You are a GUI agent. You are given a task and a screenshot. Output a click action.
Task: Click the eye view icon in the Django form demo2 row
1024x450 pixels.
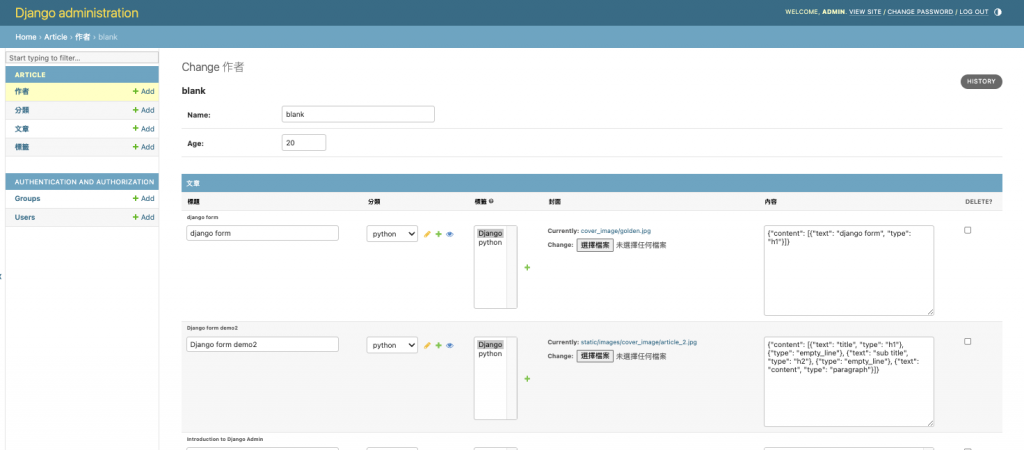[x=449, y=345]
